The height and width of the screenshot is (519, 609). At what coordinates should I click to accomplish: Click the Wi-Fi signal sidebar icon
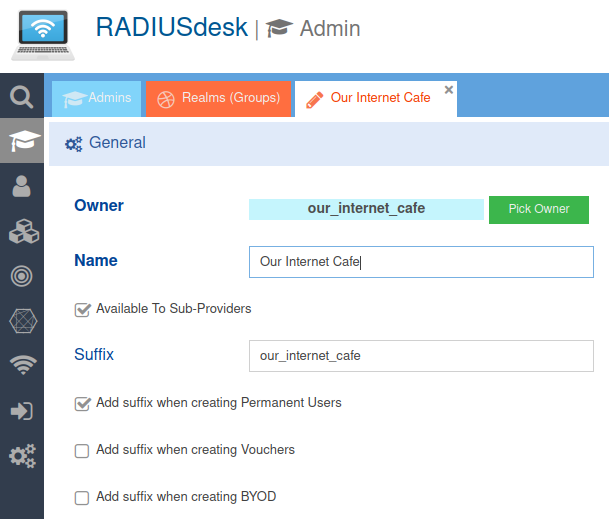click(x=22, y=366)
